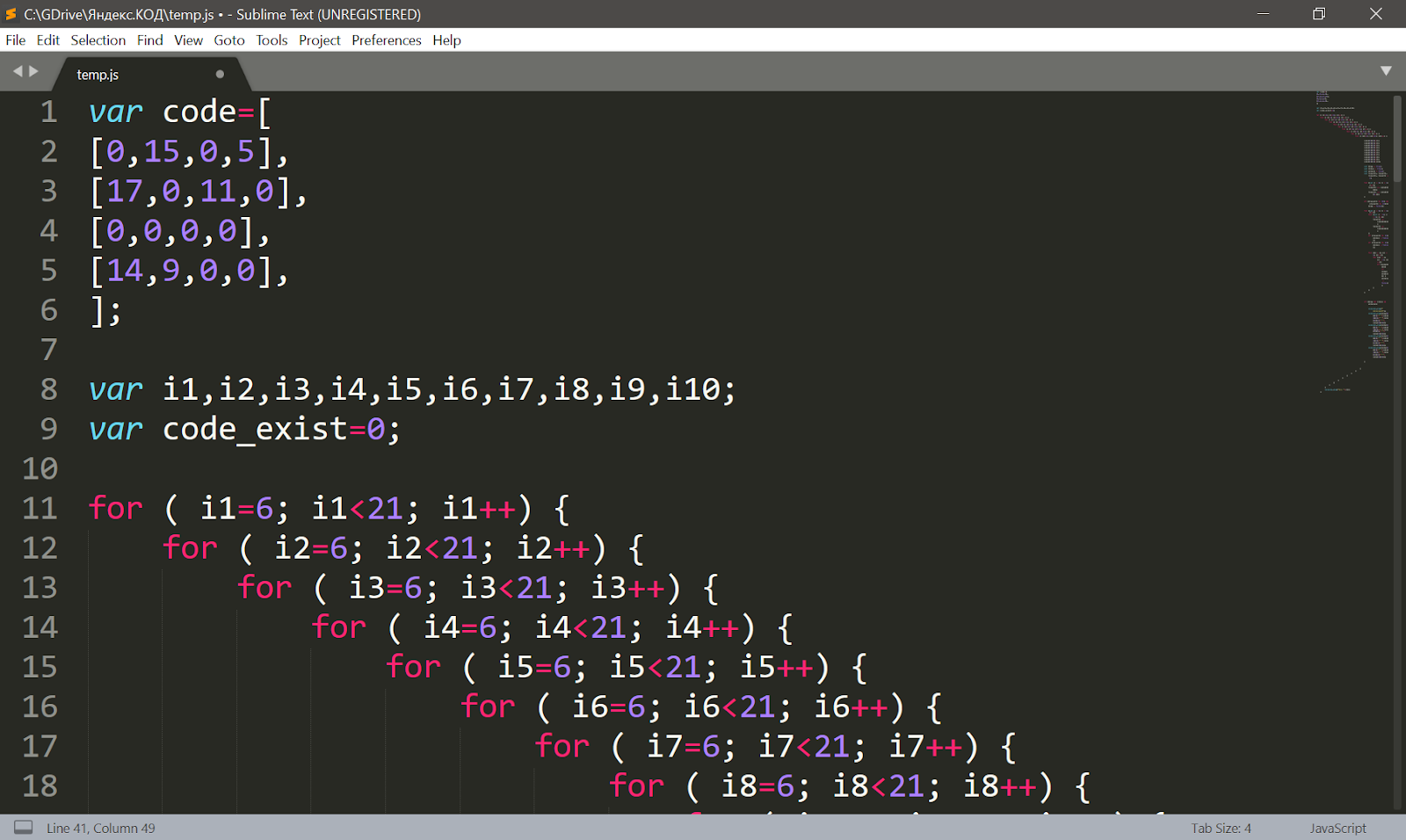Open the File menu
The image size is (1406, 840).
(x=16, y=40)
